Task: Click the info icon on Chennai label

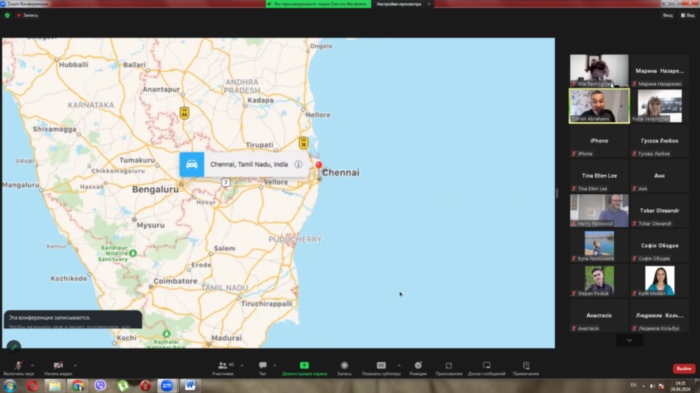Action: click(x=298, y=164)
